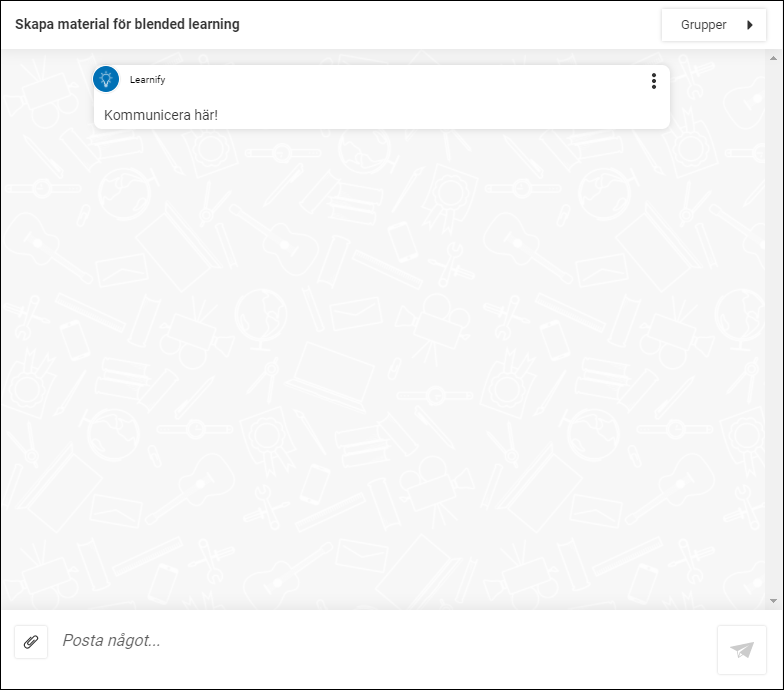This screenshot has height=690, width=784.
Task: Click the scrollbar up arrow
Action: click(x=774, y=58)
